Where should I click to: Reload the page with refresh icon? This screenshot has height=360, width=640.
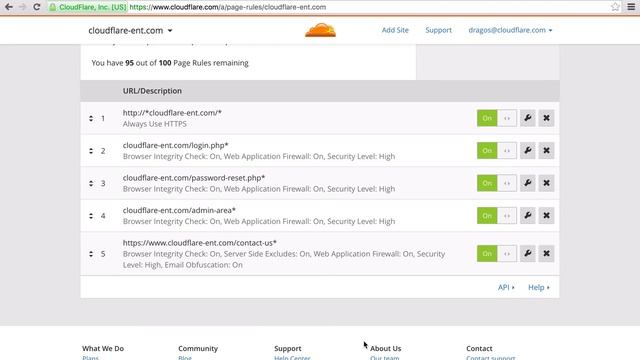[37, 7]
